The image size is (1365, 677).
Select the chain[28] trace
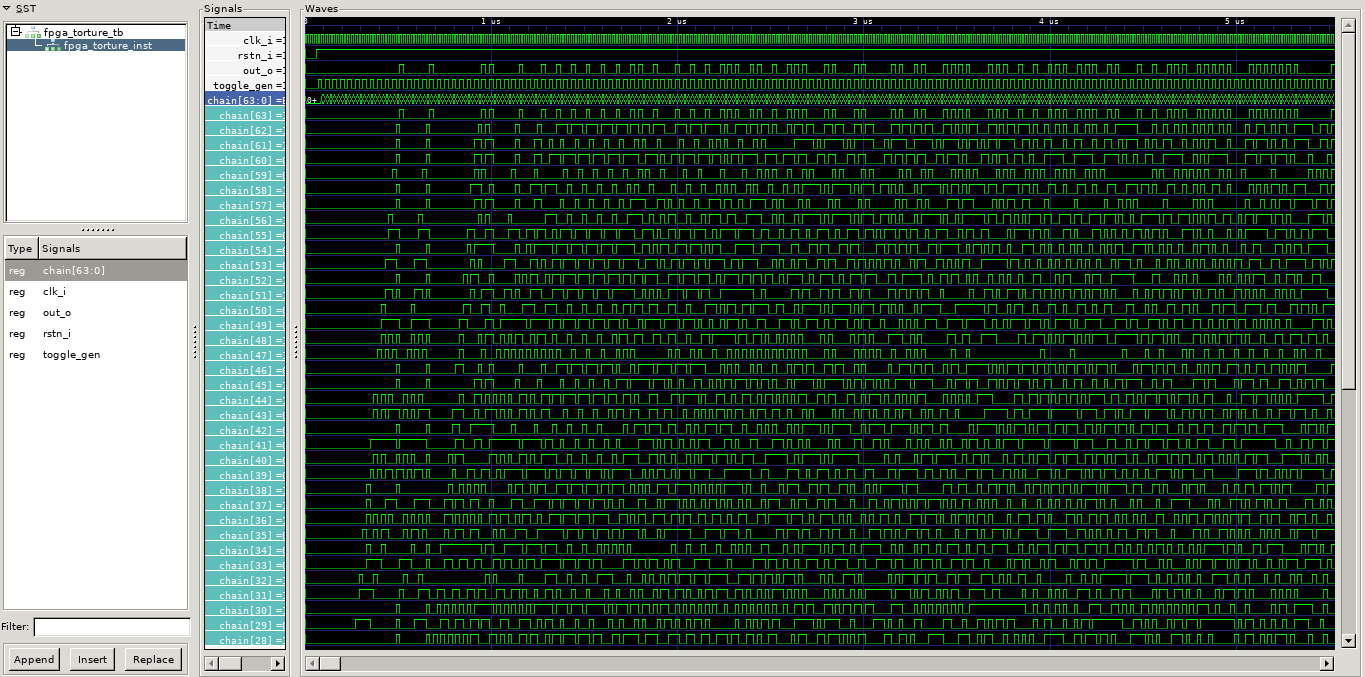[x=245, y=640]
